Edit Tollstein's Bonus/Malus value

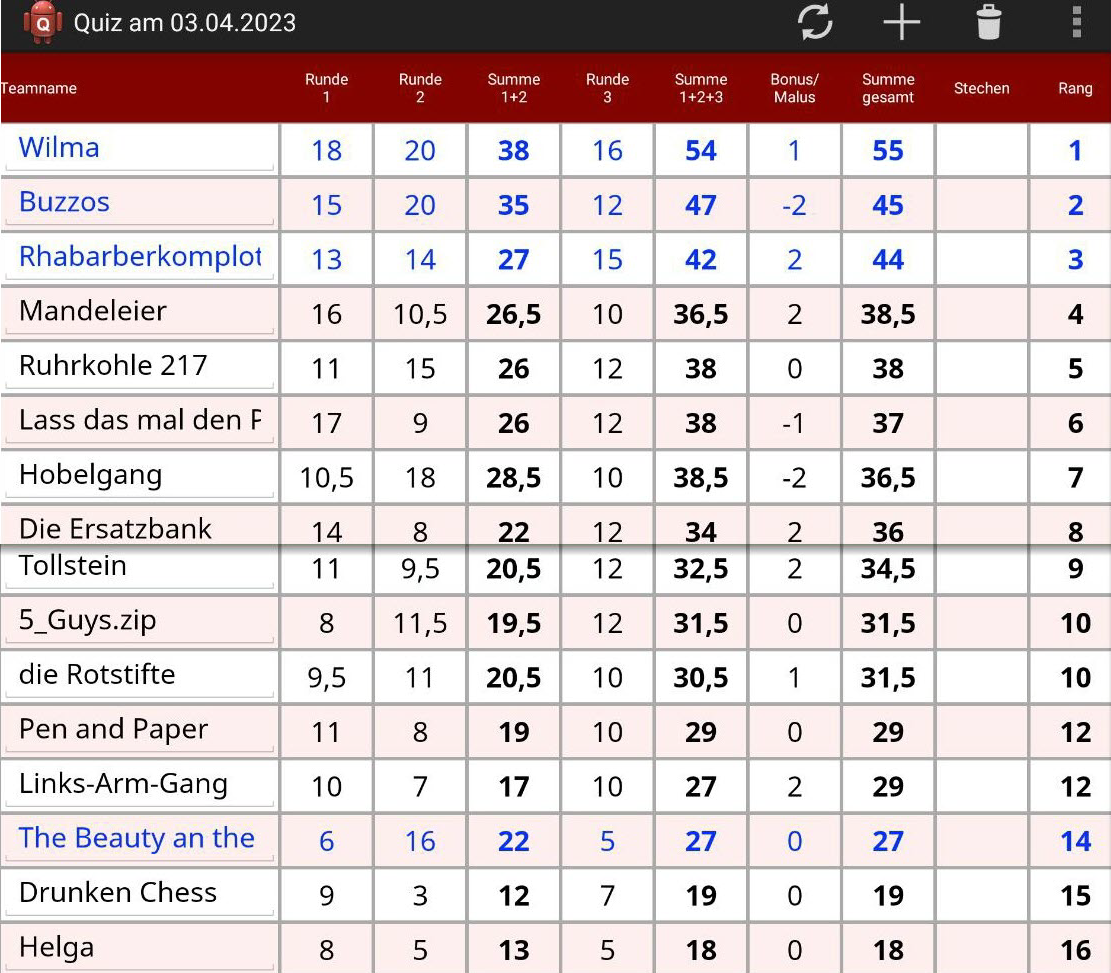coord(794,570)
